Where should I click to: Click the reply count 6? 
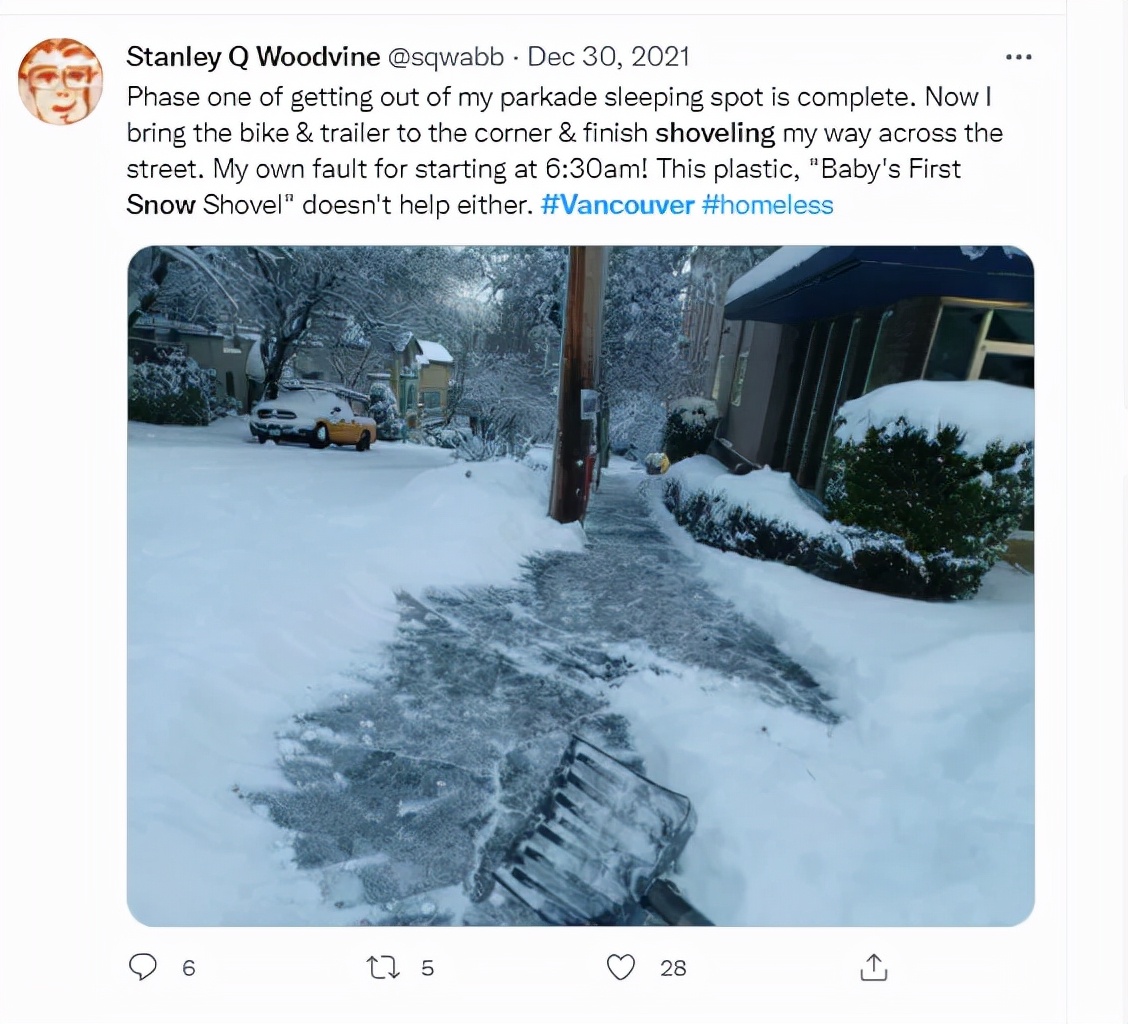tap(188, 968)
